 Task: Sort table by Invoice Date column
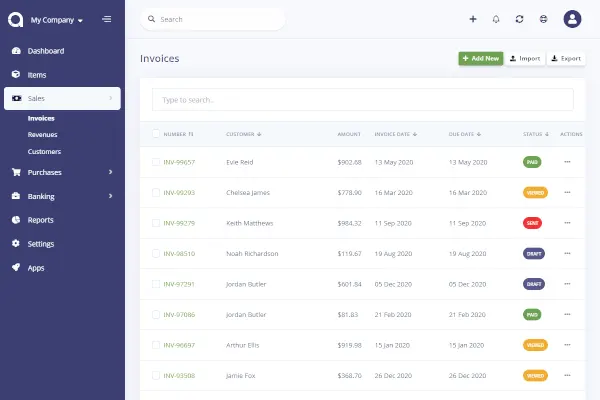pos(395,133)
